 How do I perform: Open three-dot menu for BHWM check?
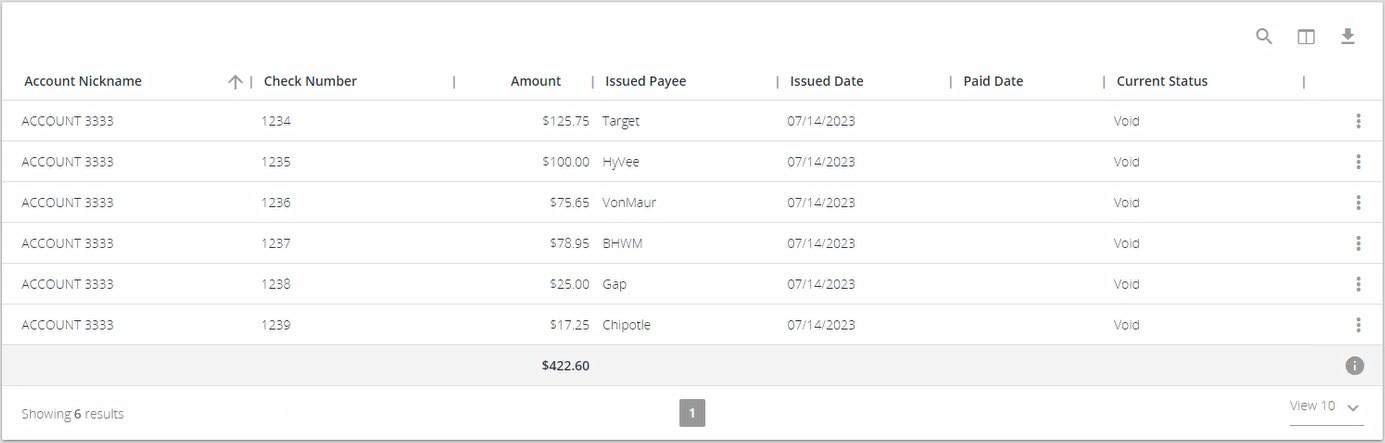(1358, 243)
